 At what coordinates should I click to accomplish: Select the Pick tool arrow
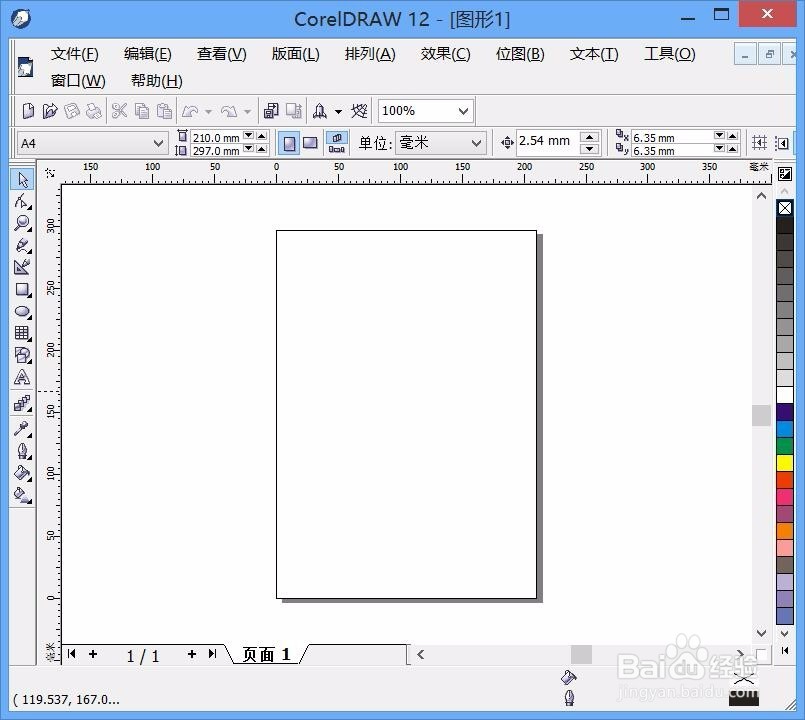pos(23,179)
